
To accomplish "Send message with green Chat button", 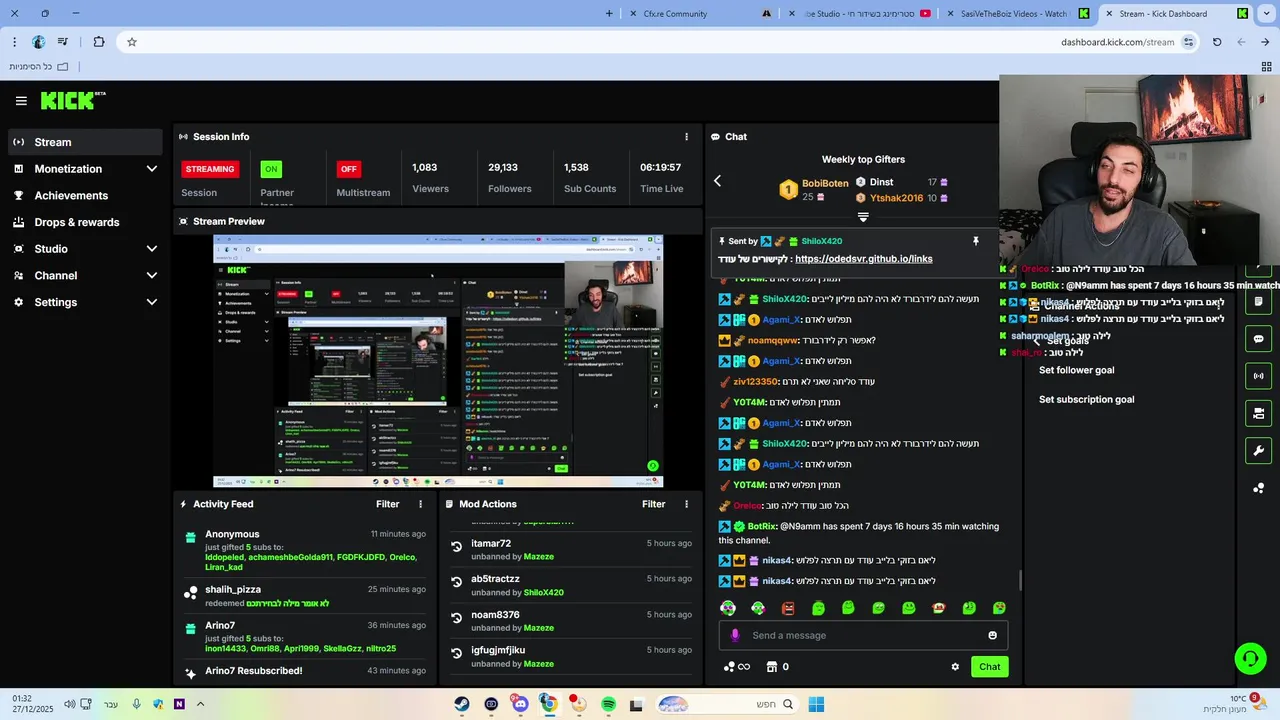I will click(989, 667).
